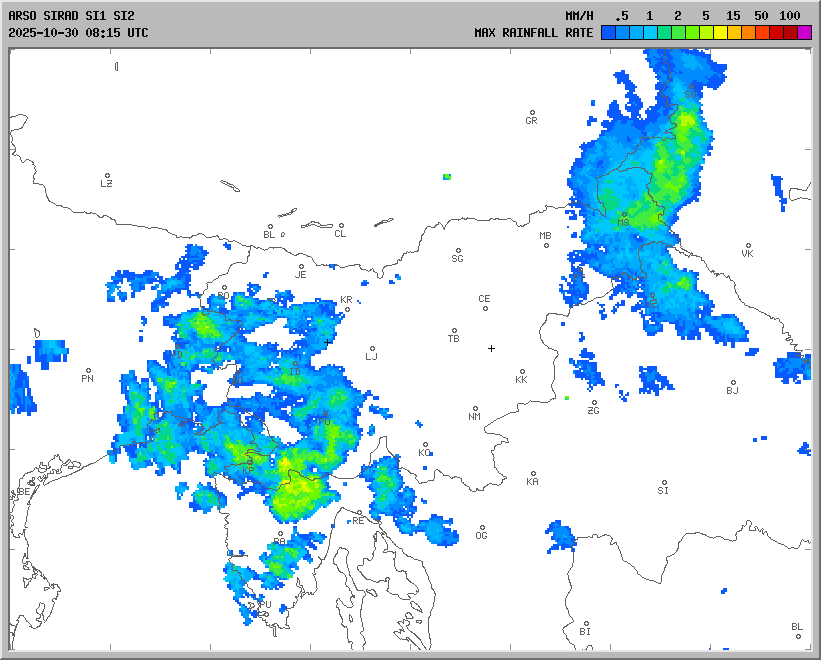Viewport: 821px width, 660px height.
Task: Click the VK city marker
Action: pos(747,246)
